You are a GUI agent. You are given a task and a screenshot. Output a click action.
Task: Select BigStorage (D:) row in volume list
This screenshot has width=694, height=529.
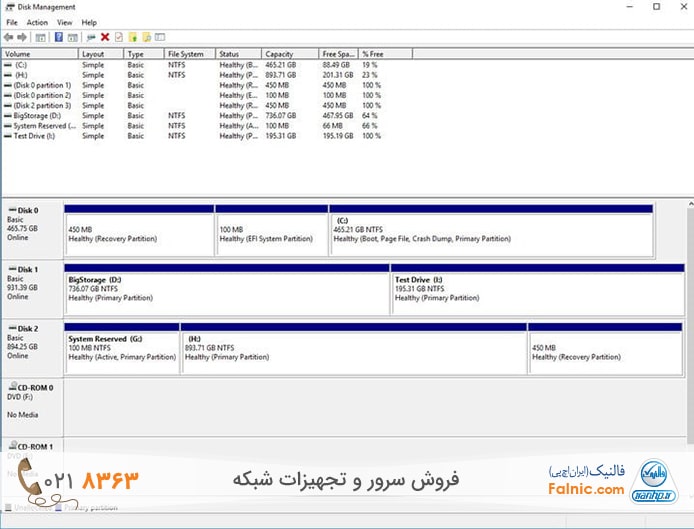(38, 116)
